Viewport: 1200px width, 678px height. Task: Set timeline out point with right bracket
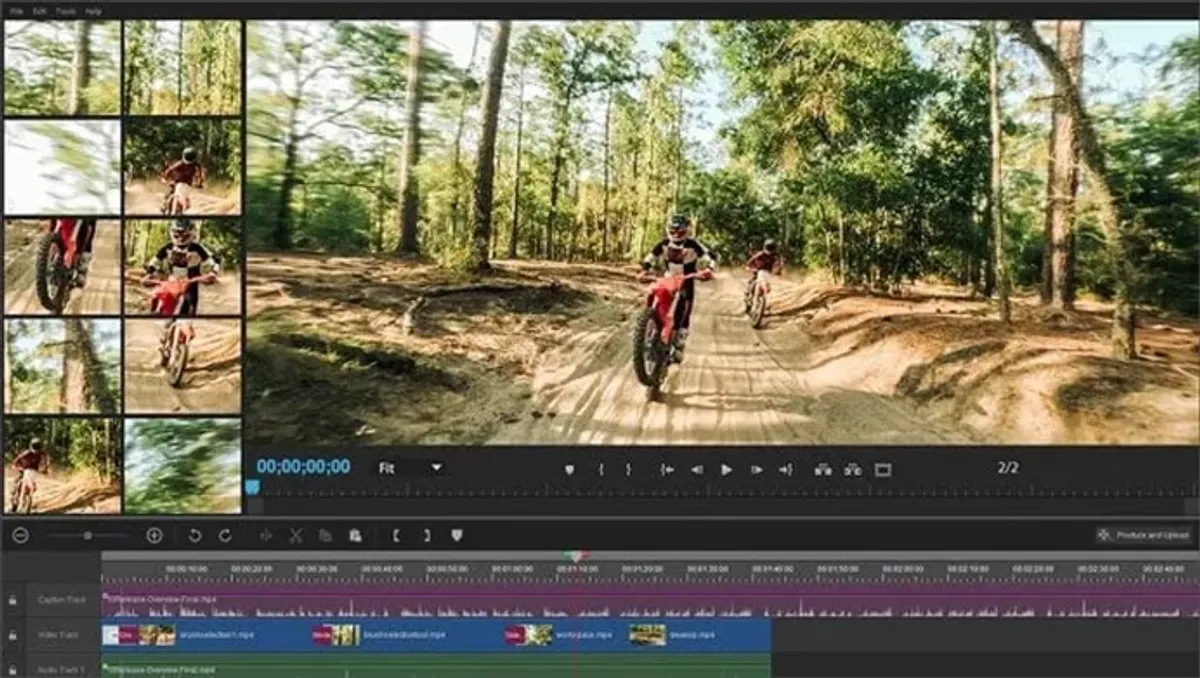pyautogui.click(x=427, y=535)
